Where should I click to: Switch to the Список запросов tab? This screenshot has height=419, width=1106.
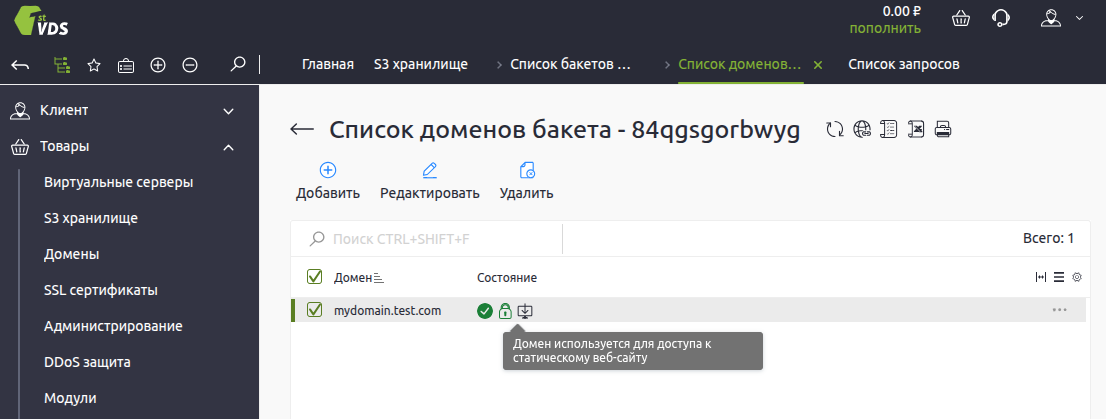point(904,65)
